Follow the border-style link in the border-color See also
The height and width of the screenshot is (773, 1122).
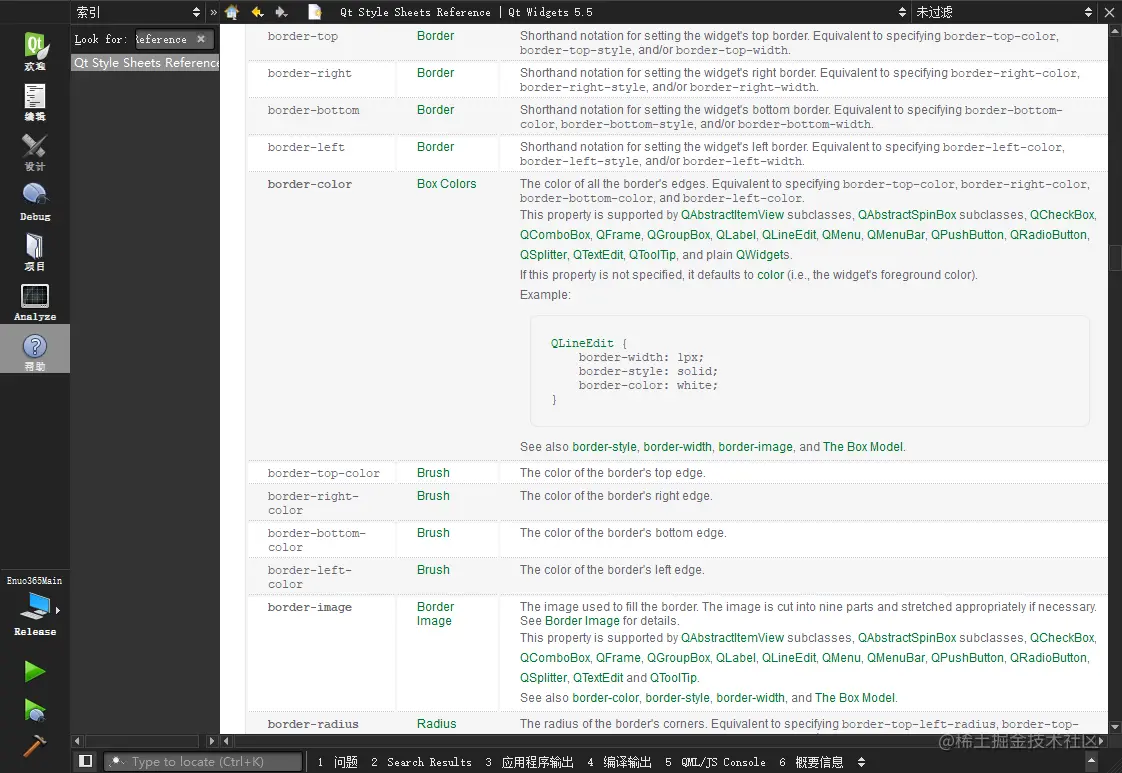point(604,447)
